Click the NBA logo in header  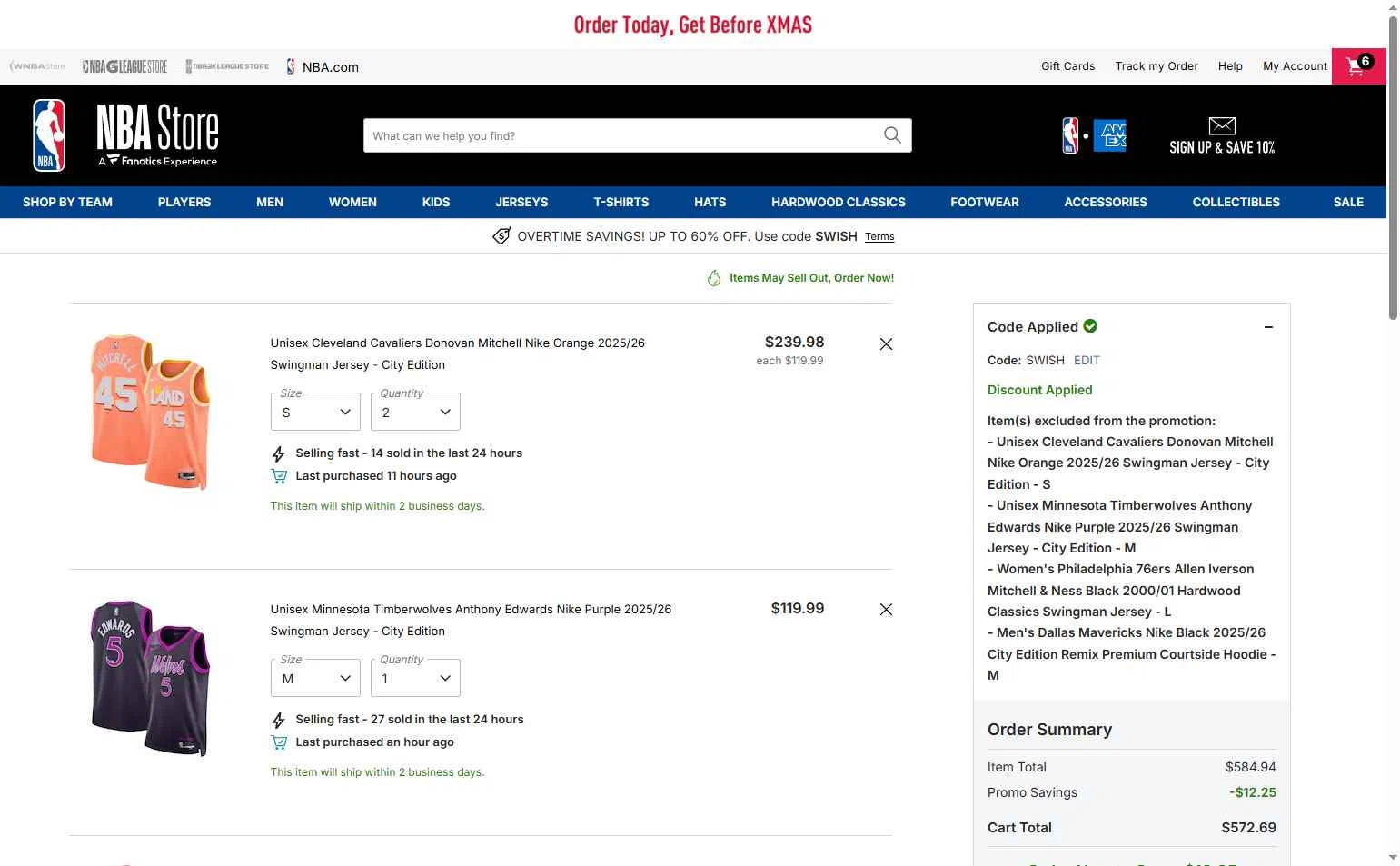coord(49,135)
